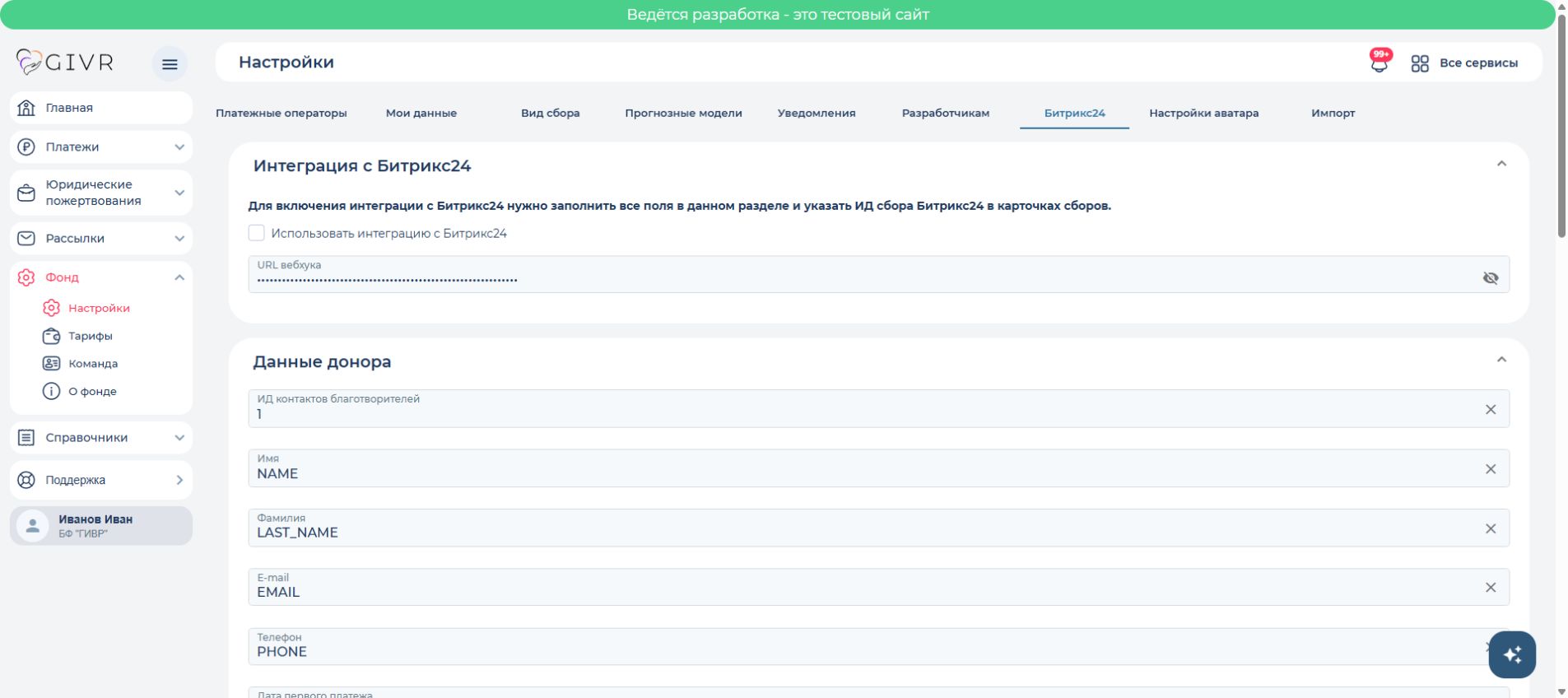Switch to the Платежные операторы tab
Image resolution: width=1568 pixels, height=698 pixels.
(x=281, y=114)
